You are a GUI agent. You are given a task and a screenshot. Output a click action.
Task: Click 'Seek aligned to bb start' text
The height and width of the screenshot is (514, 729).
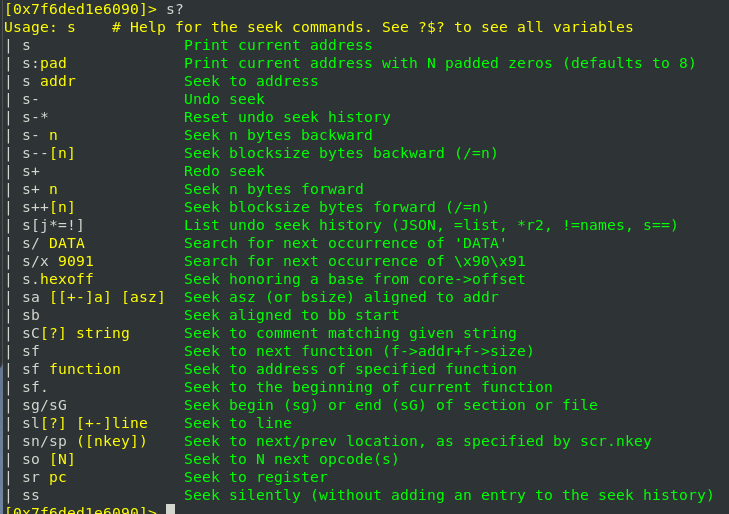coord(291,315)
